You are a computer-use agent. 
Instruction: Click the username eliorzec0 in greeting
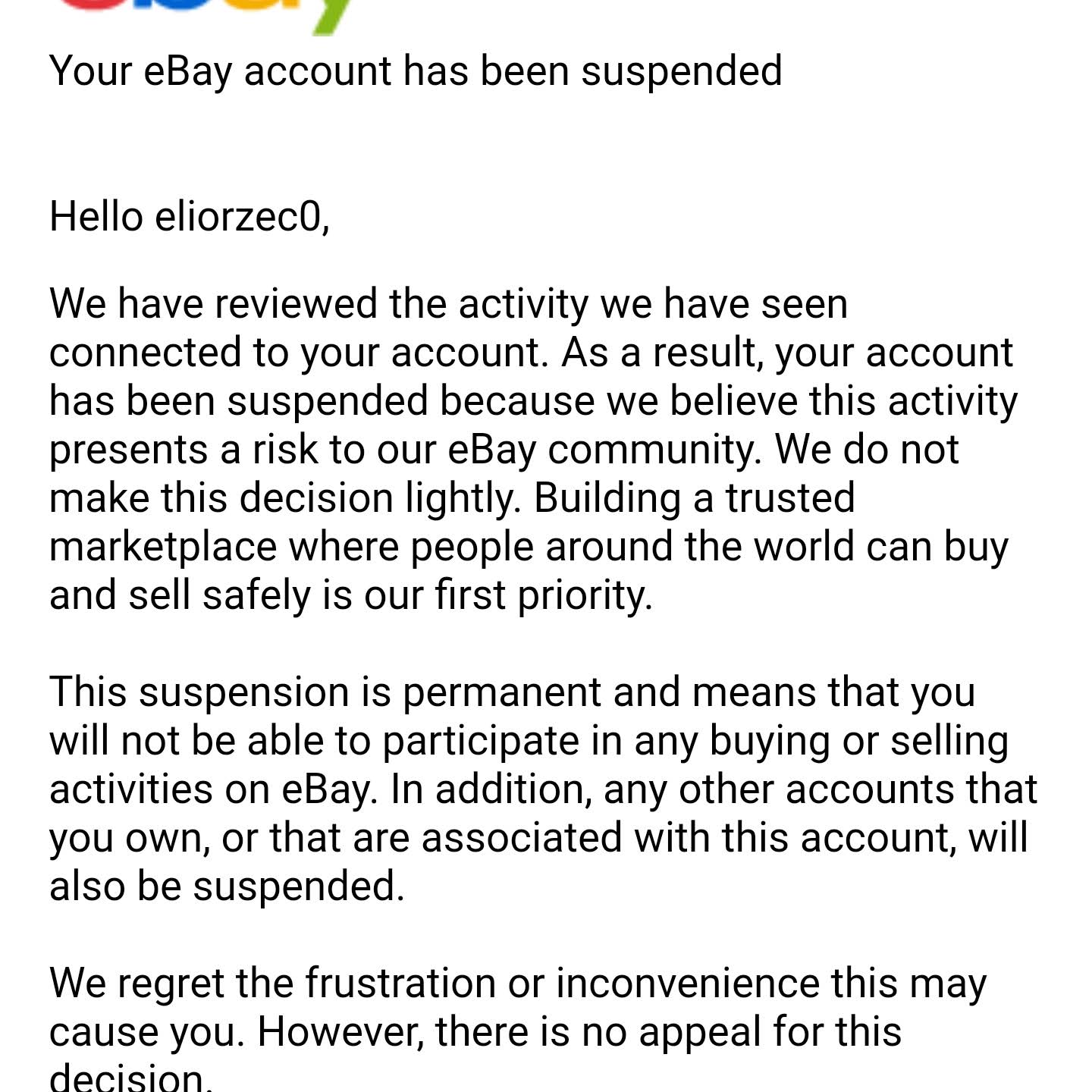(241, 217)
